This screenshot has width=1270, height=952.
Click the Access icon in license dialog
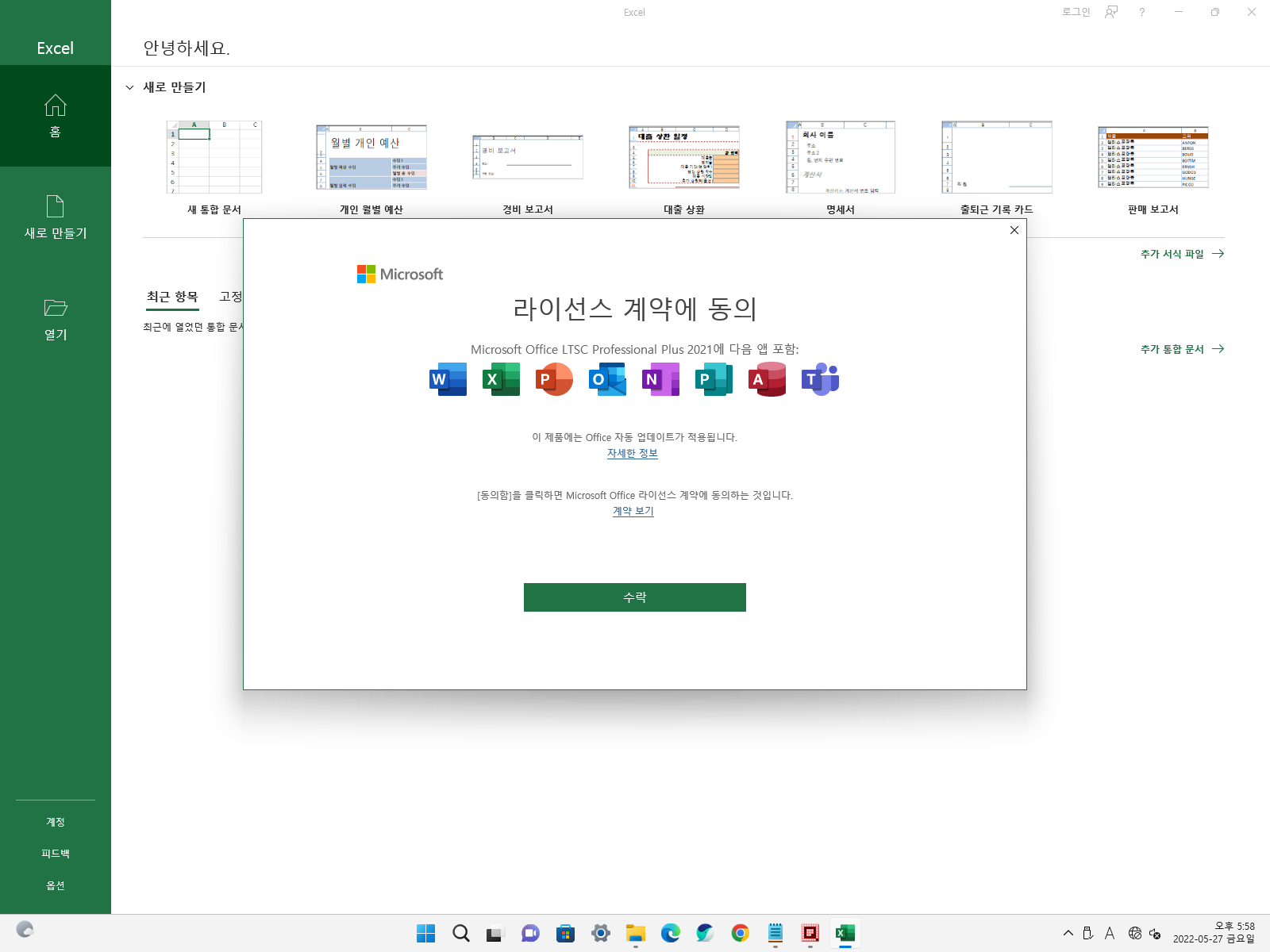[x=767, y=379]
